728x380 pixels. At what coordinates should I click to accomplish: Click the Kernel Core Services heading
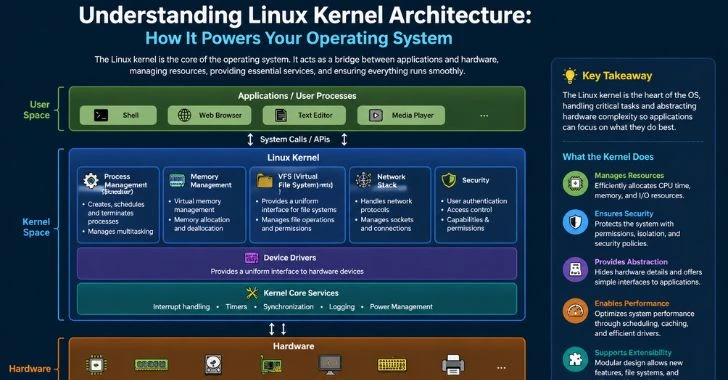(x=301, y=293)
